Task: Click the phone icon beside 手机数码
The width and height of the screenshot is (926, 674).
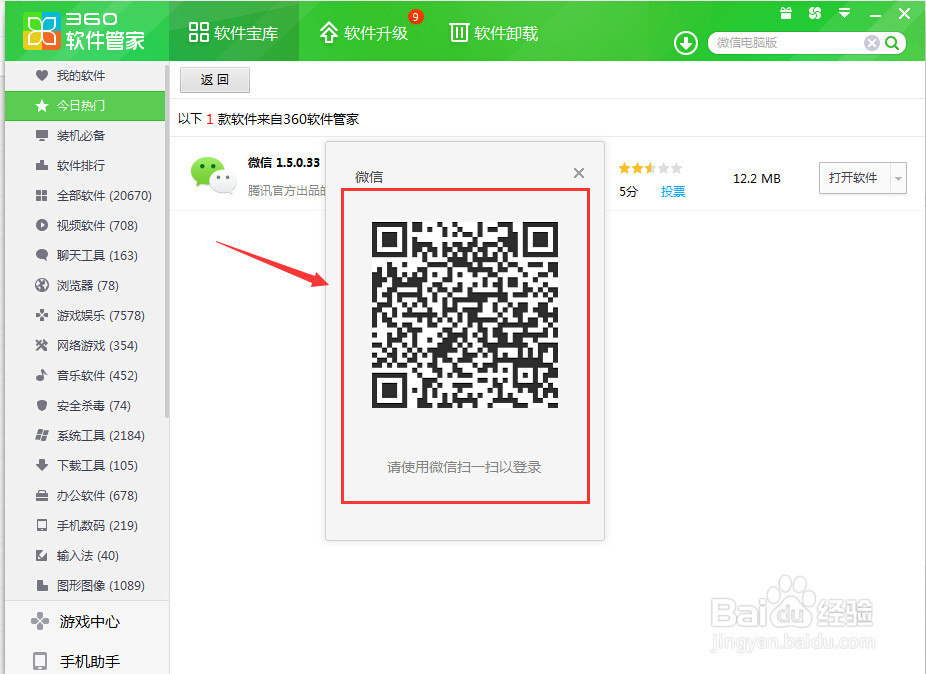Action: [x=41, y=525]
